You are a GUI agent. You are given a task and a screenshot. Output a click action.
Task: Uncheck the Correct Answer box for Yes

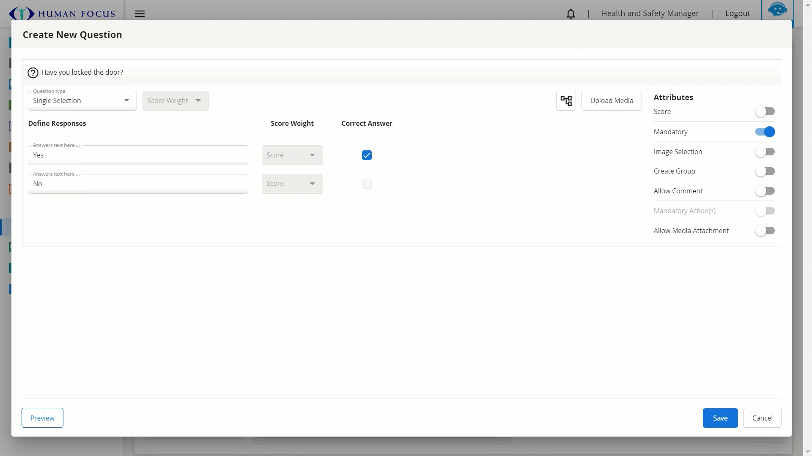tap(367, 155)
